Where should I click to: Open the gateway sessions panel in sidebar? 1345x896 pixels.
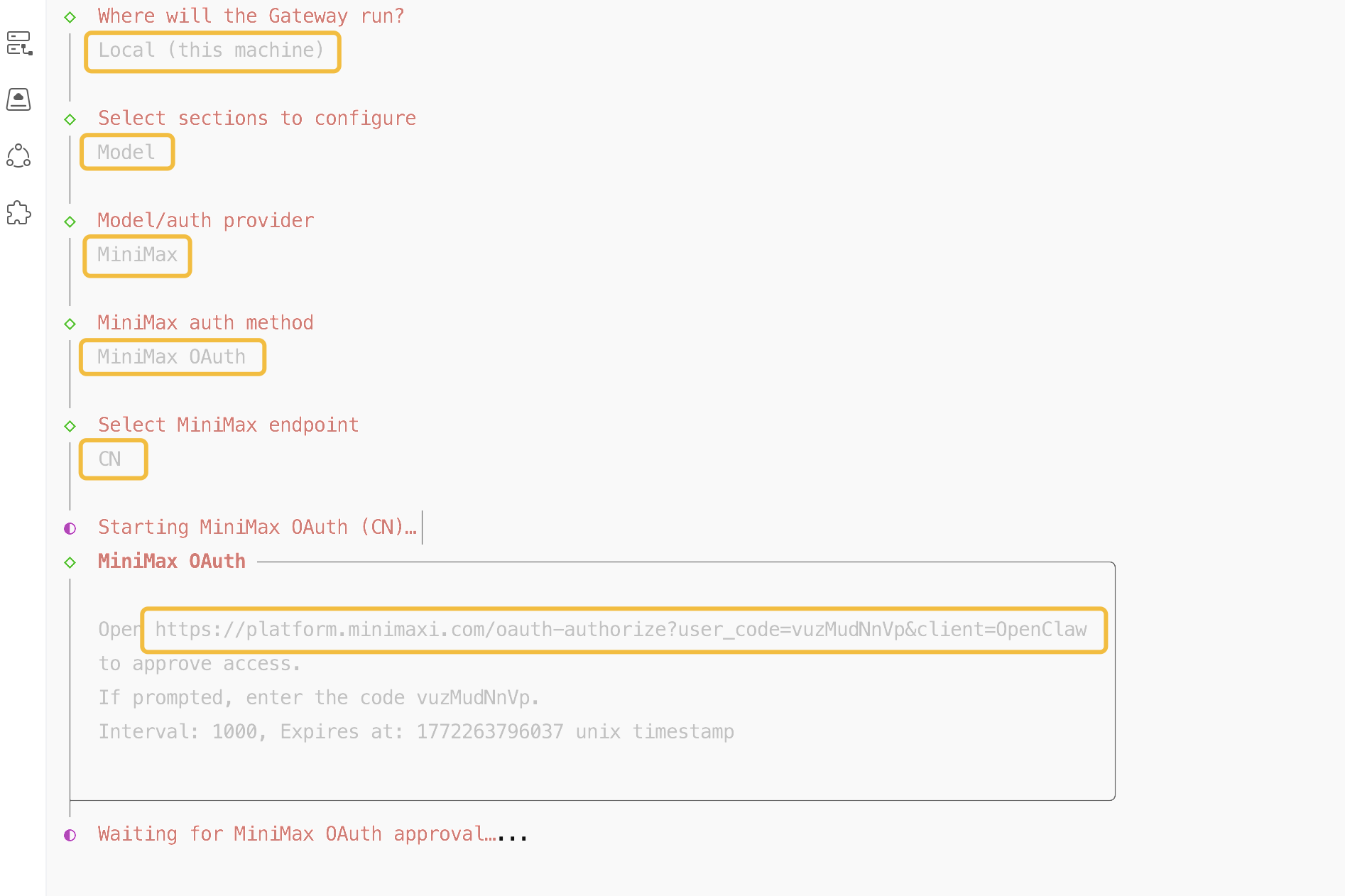[x=19, y=44]
